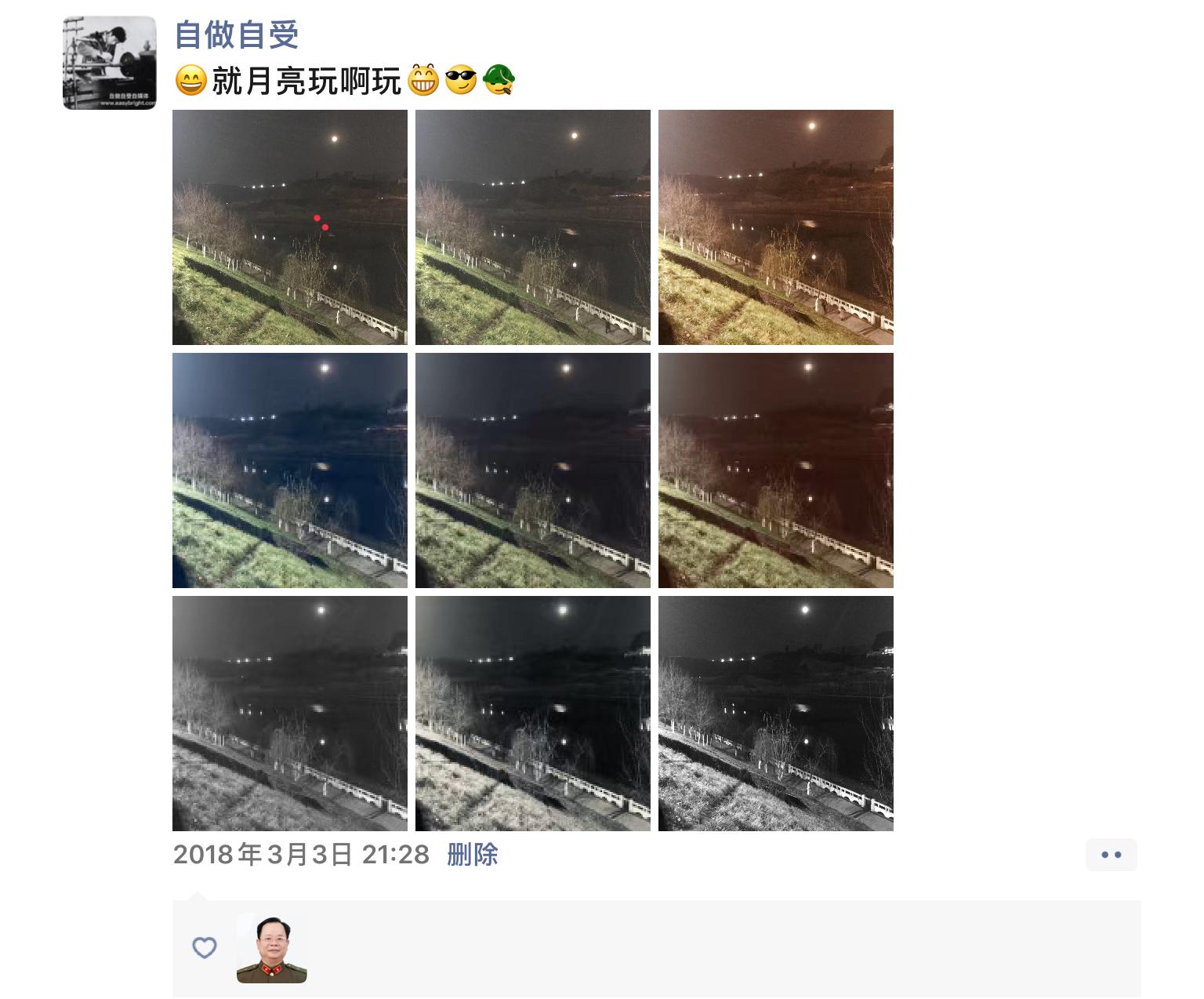
Task: Open center photo of the grid
Action: click(x=533, y=470)
